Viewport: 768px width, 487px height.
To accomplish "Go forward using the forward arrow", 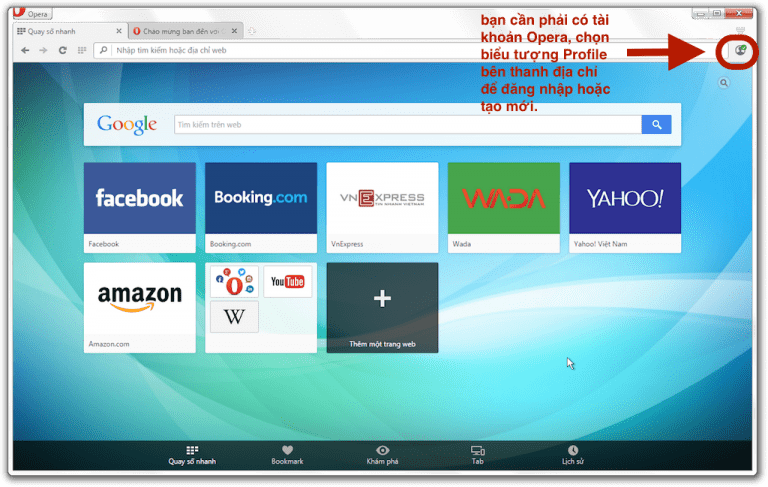I will pyautogui.click(x=43, y=50).
